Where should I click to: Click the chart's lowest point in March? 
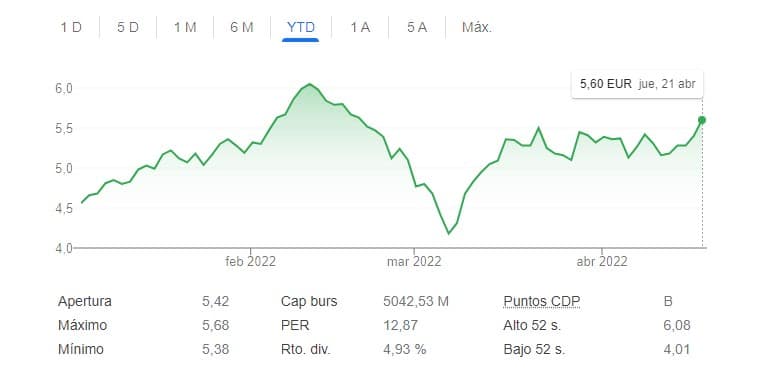coord(449,233)
